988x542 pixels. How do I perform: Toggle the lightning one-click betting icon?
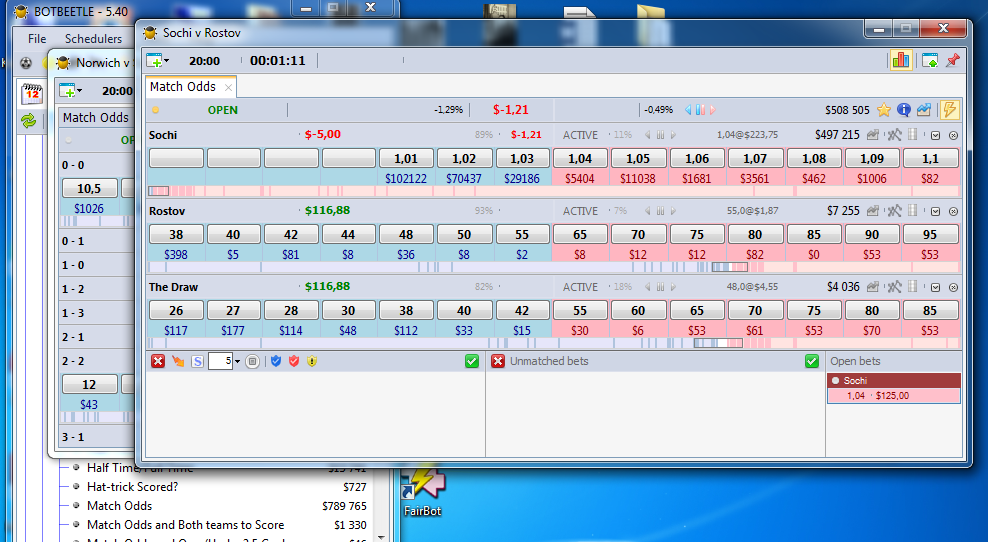click(949, 110)
